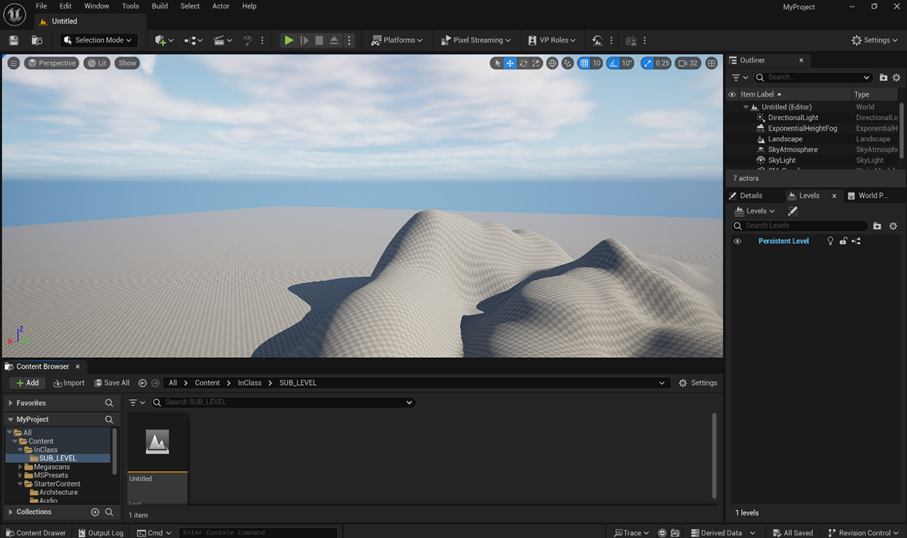Screen dimensions: 907x538
Task: Open the Levels dropdown menu in the Levels panel
Action: pyautogui.click(x=754, y=211)
